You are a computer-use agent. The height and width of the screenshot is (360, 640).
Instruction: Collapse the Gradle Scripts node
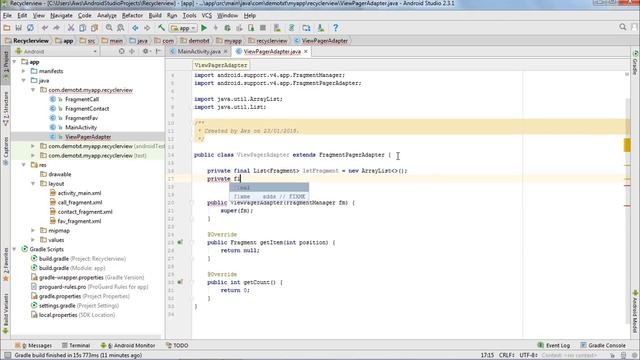tap(15, 249)
